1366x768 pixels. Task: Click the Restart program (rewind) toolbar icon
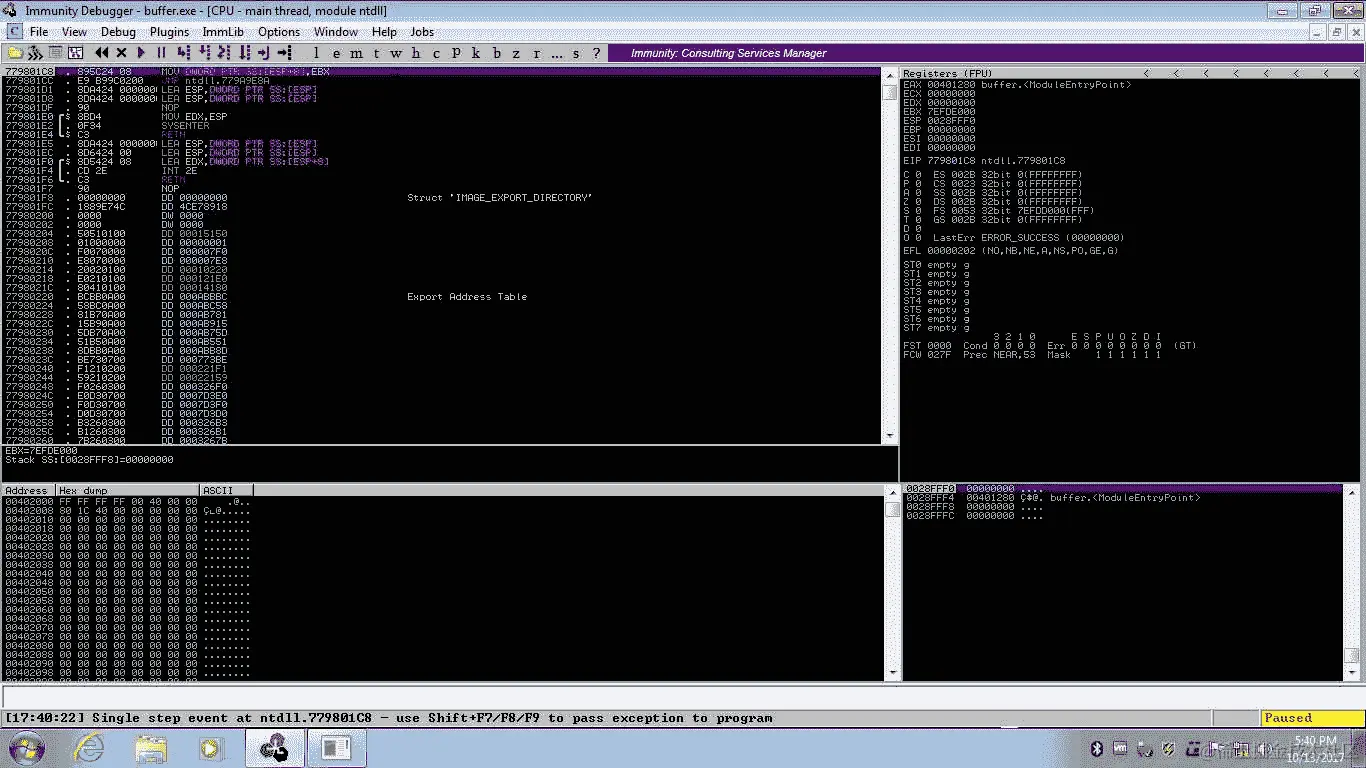102,52
